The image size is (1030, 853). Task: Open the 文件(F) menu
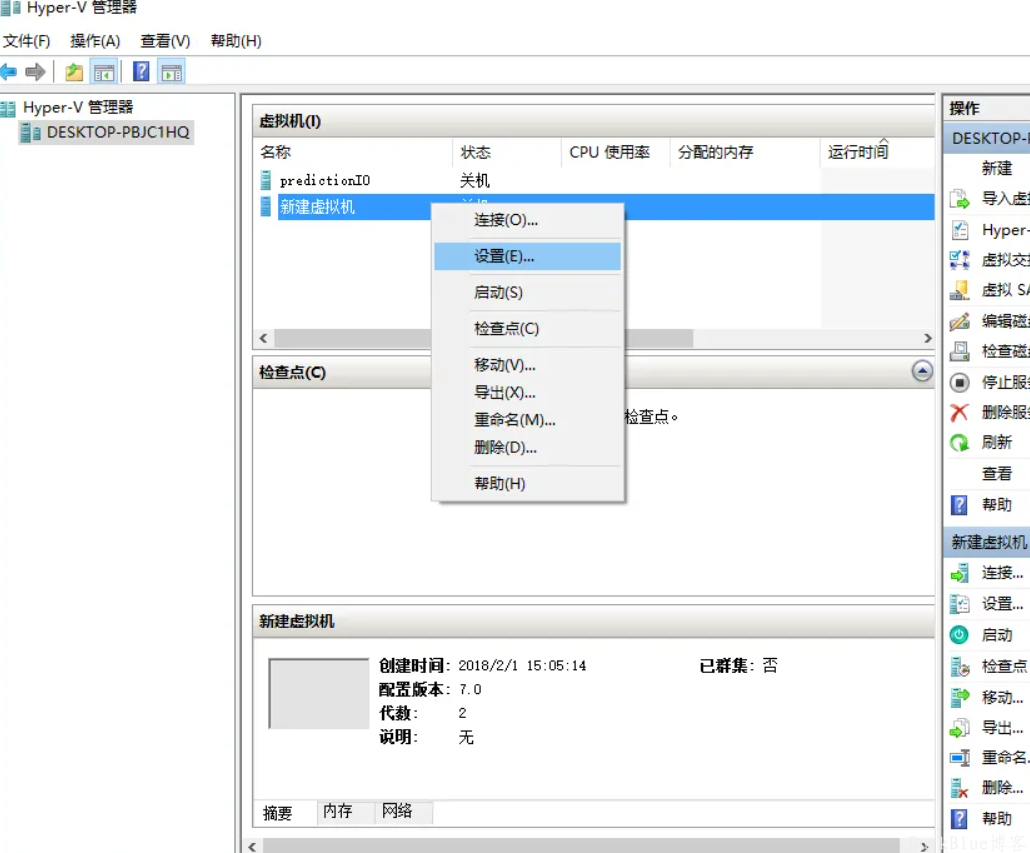pos(26,41)
